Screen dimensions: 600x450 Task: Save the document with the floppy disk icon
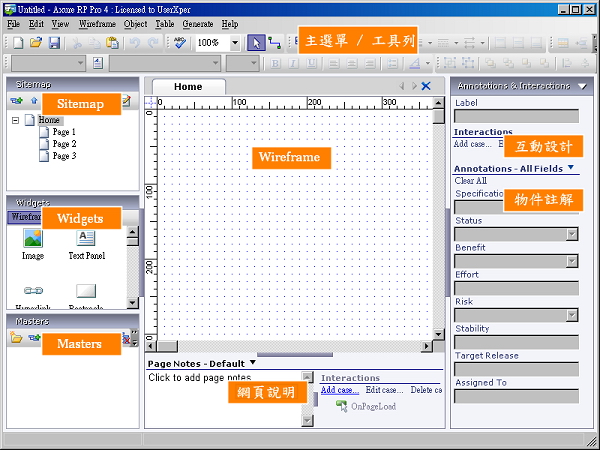pos(54,43)
